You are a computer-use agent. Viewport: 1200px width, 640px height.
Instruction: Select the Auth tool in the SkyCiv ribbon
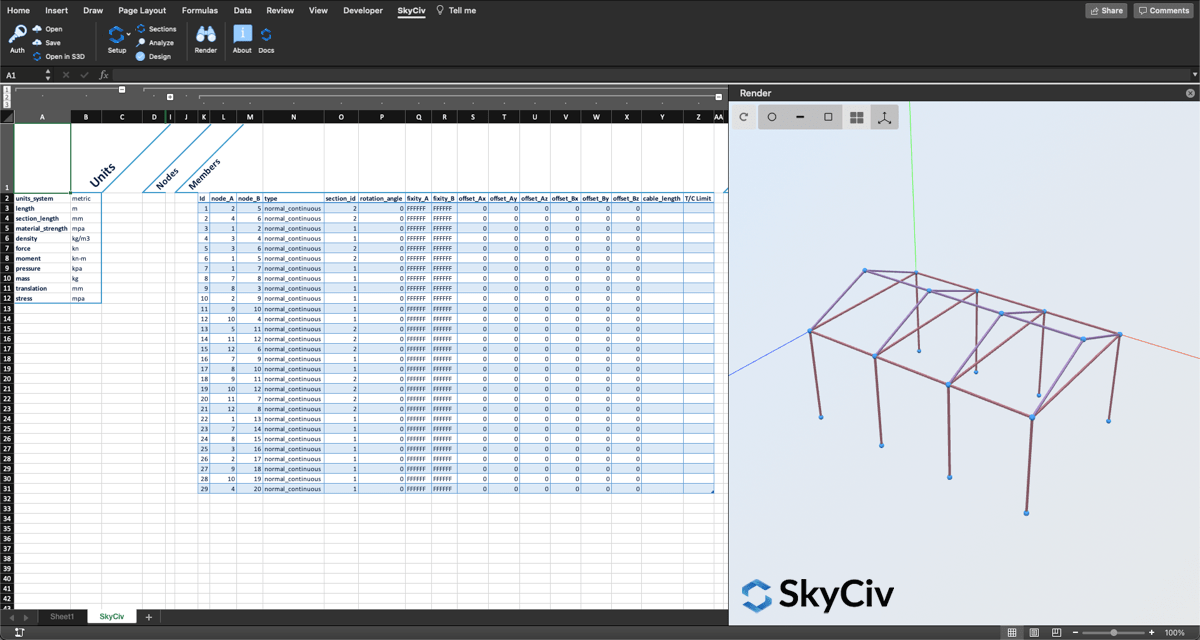tap(16, 36)
